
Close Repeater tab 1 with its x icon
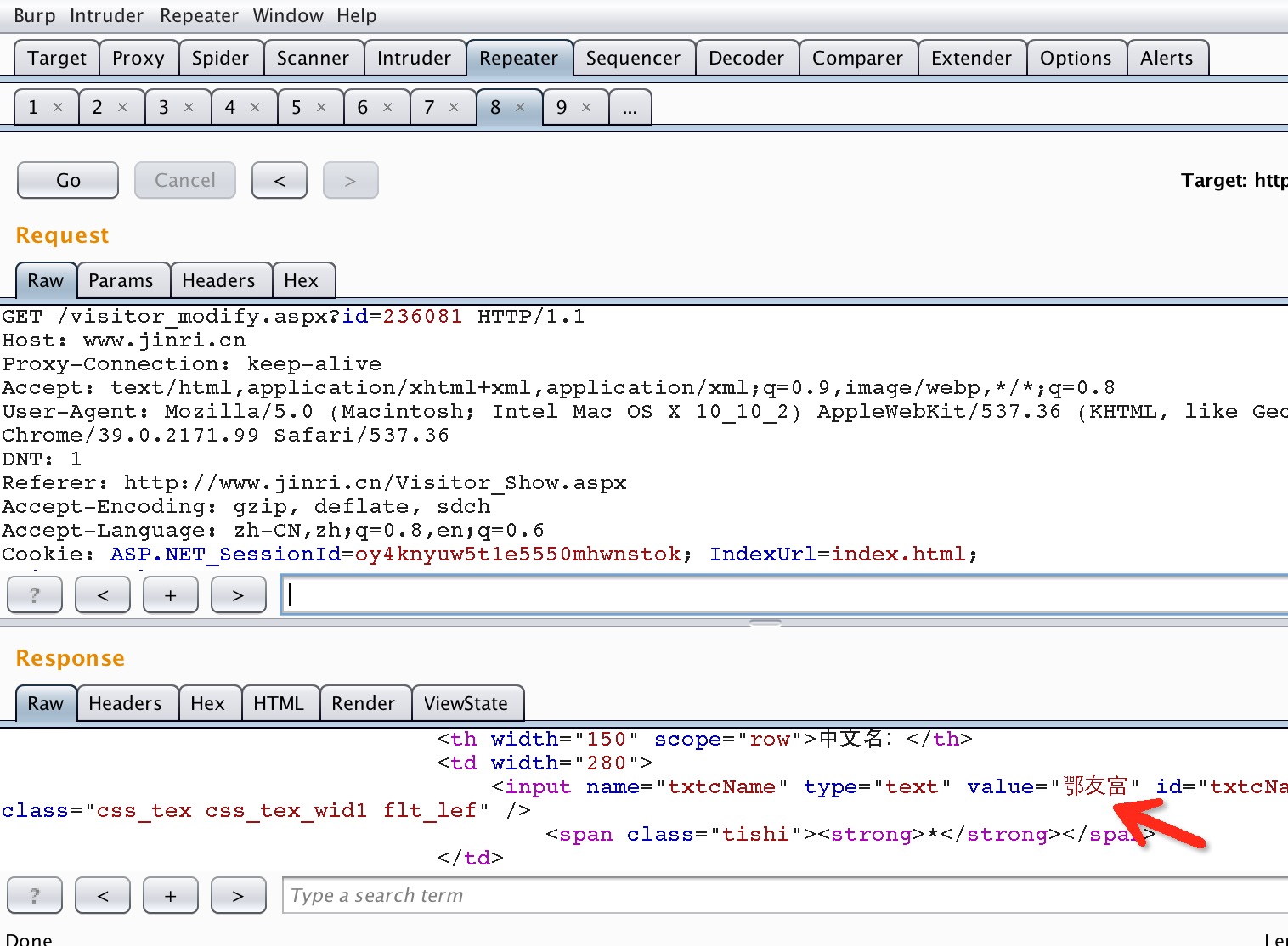pos(58,107)
